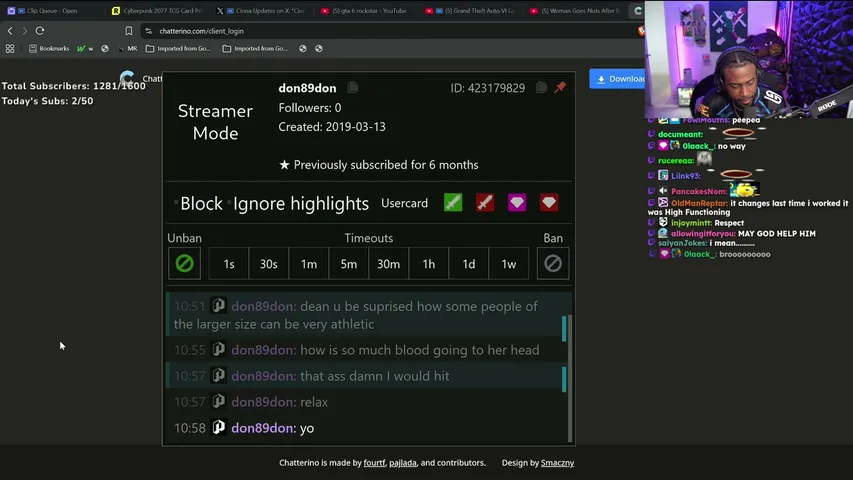Go back with the browser back arrow
853x480 pixels.
[10, 31]
